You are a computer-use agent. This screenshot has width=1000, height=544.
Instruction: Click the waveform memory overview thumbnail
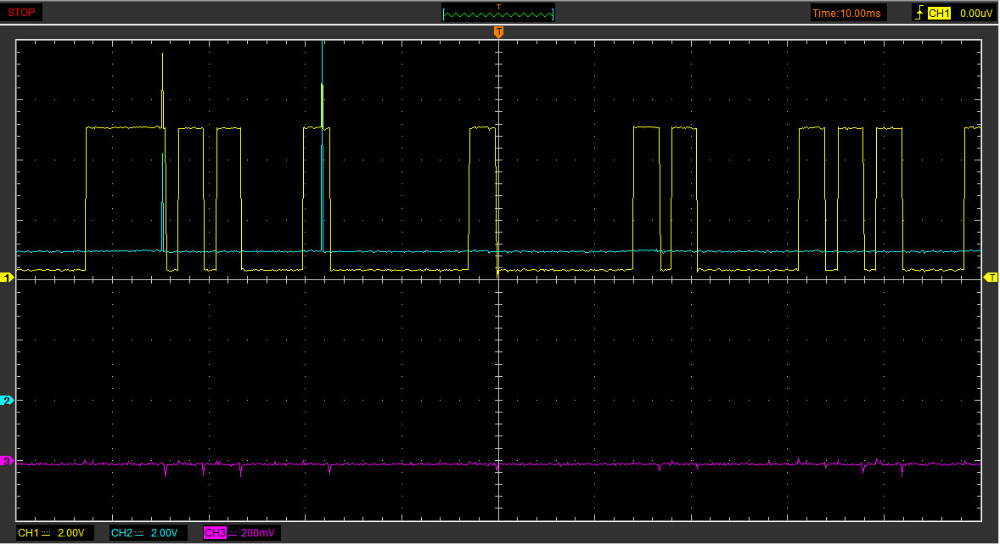point(498,14)
